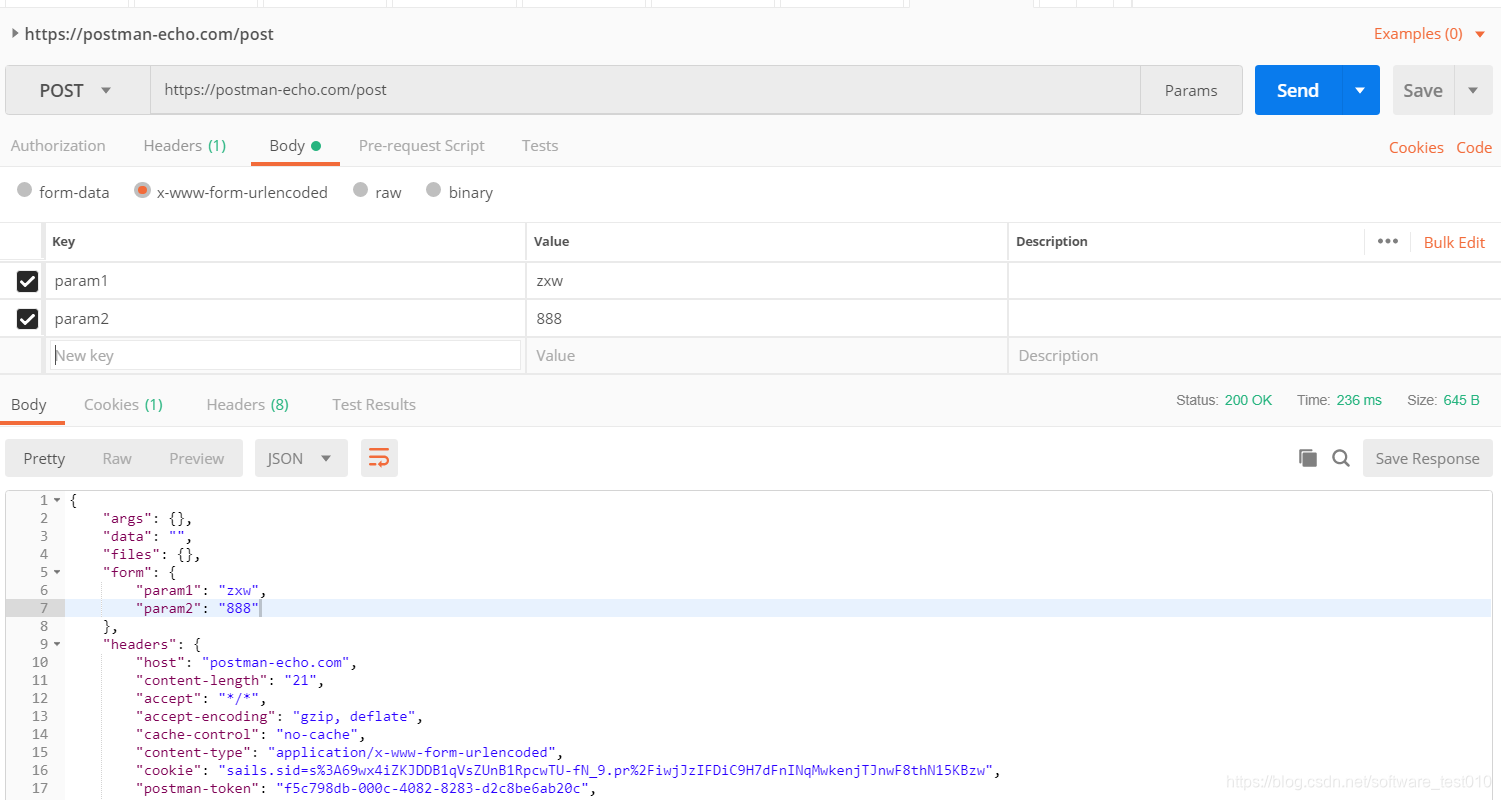Select the request Body tab

click(294, 145)
